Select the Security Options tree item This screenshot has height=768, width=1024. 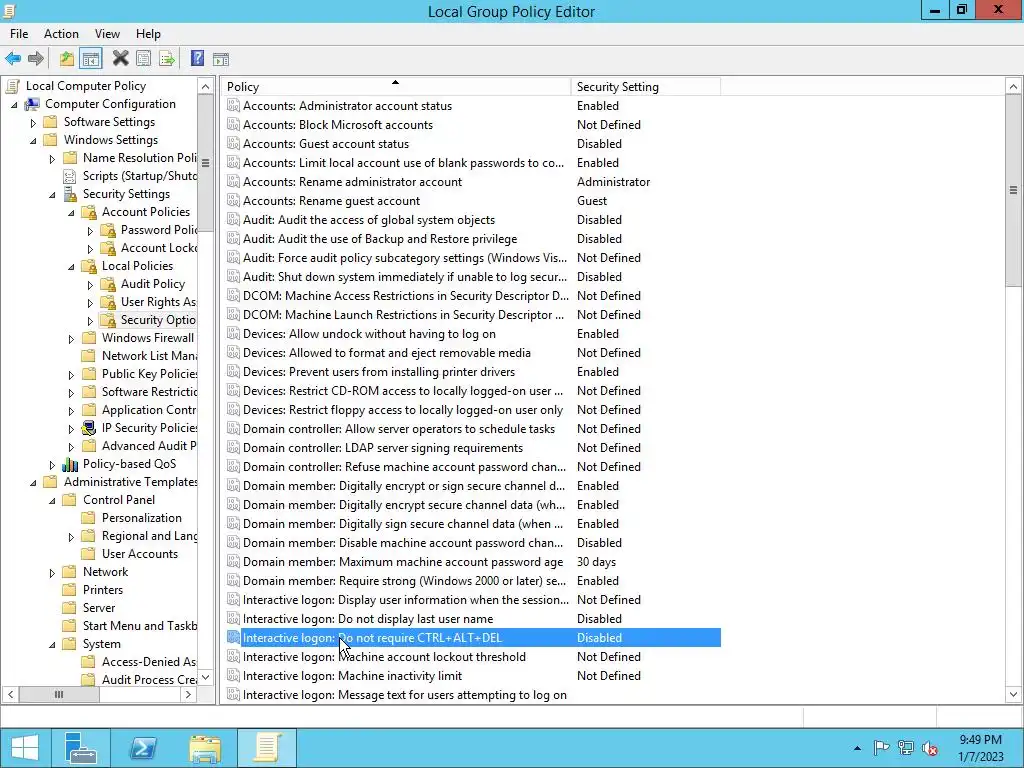tap(158, 320)
